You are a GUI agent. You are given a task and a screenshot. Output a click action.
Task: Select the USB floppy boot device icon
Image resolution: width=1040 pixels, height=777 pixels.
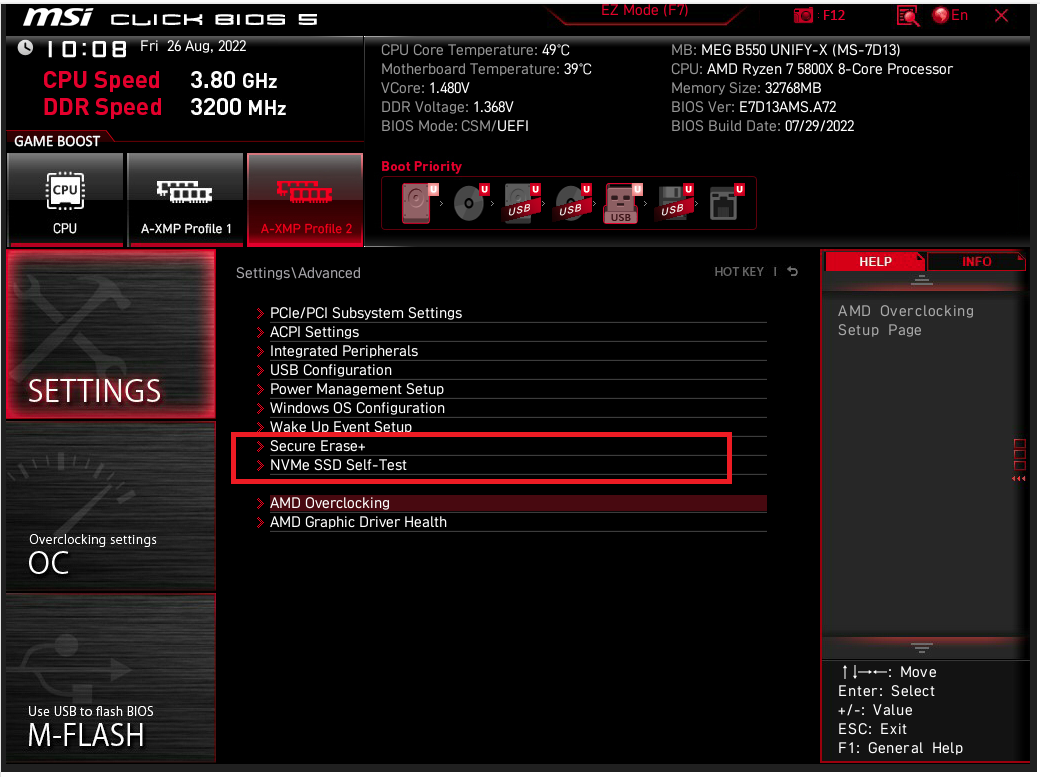(675, 203)
